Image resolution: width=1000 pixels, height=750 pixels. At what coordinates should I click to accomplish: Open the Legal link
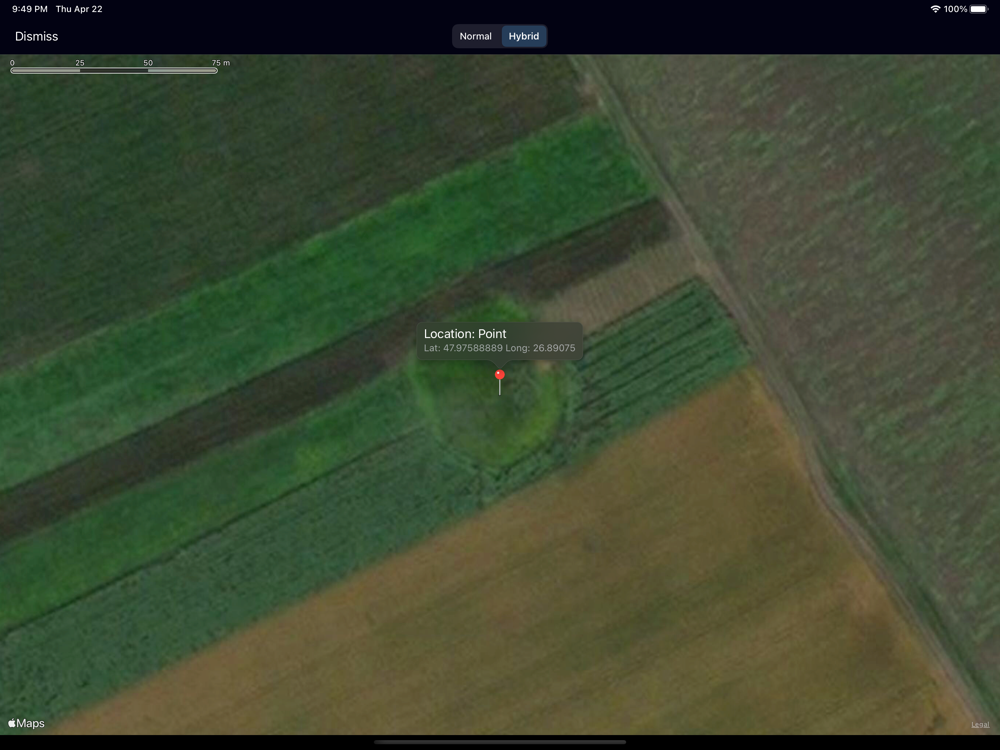point(980,724)
